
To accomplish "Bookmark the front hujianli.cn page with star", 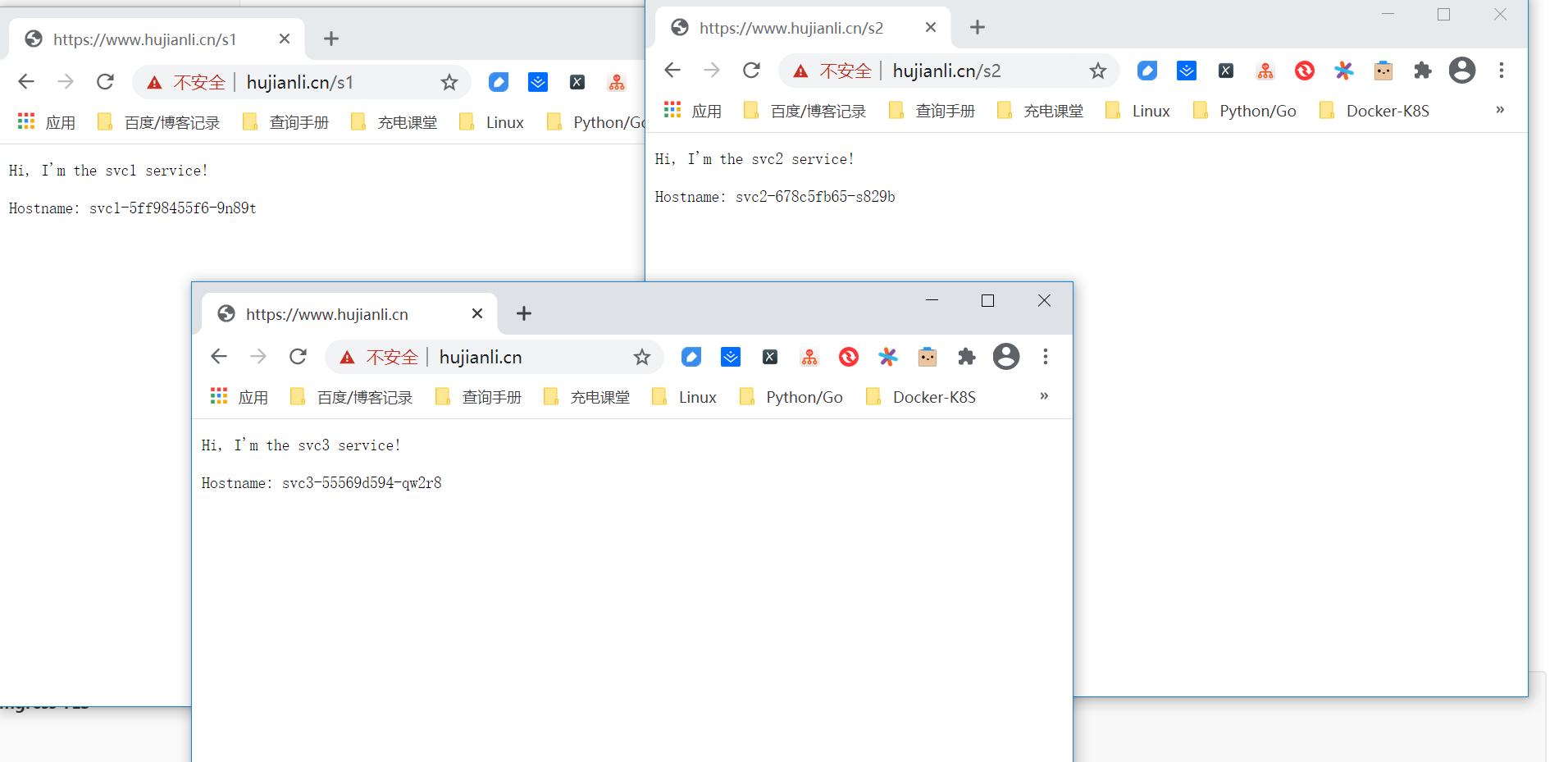I will coord(642,357).
